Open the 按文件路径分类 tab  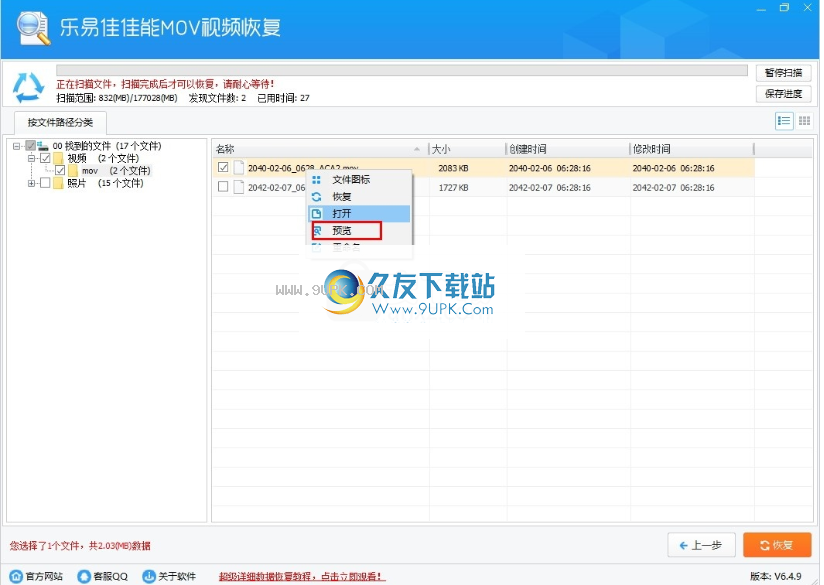coord(60,122)
